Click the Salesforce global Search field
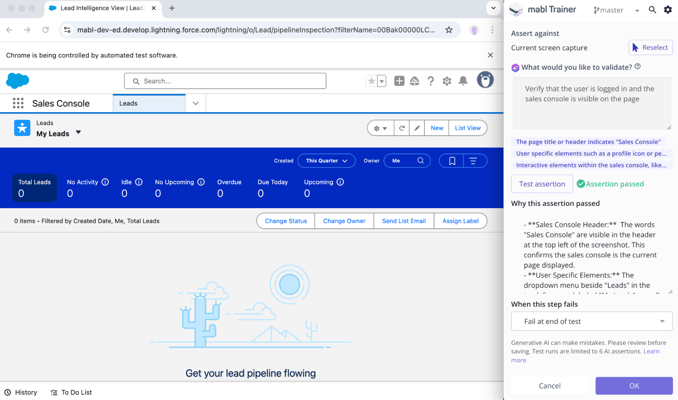The image size is (678, 400). (225, 81)
